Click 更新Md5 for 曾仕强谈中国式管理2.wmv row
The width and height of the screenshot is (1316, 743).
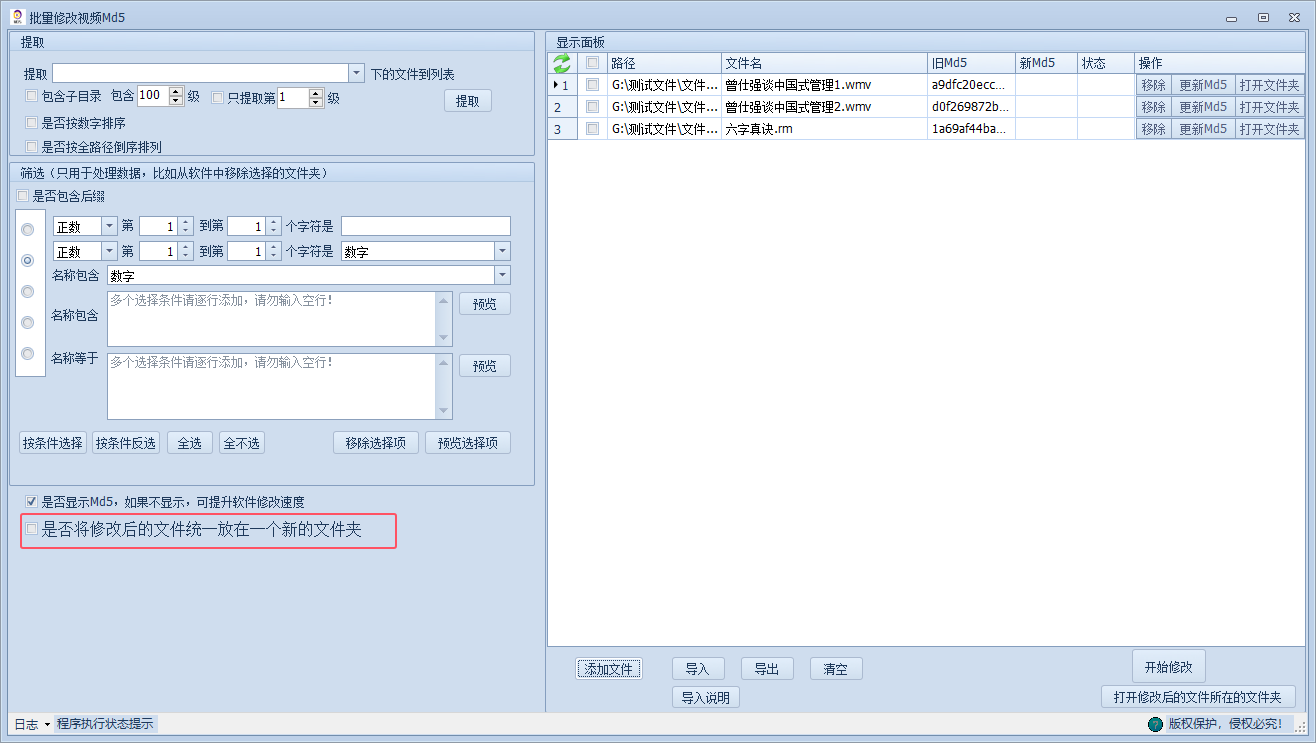coord(1203,107)
